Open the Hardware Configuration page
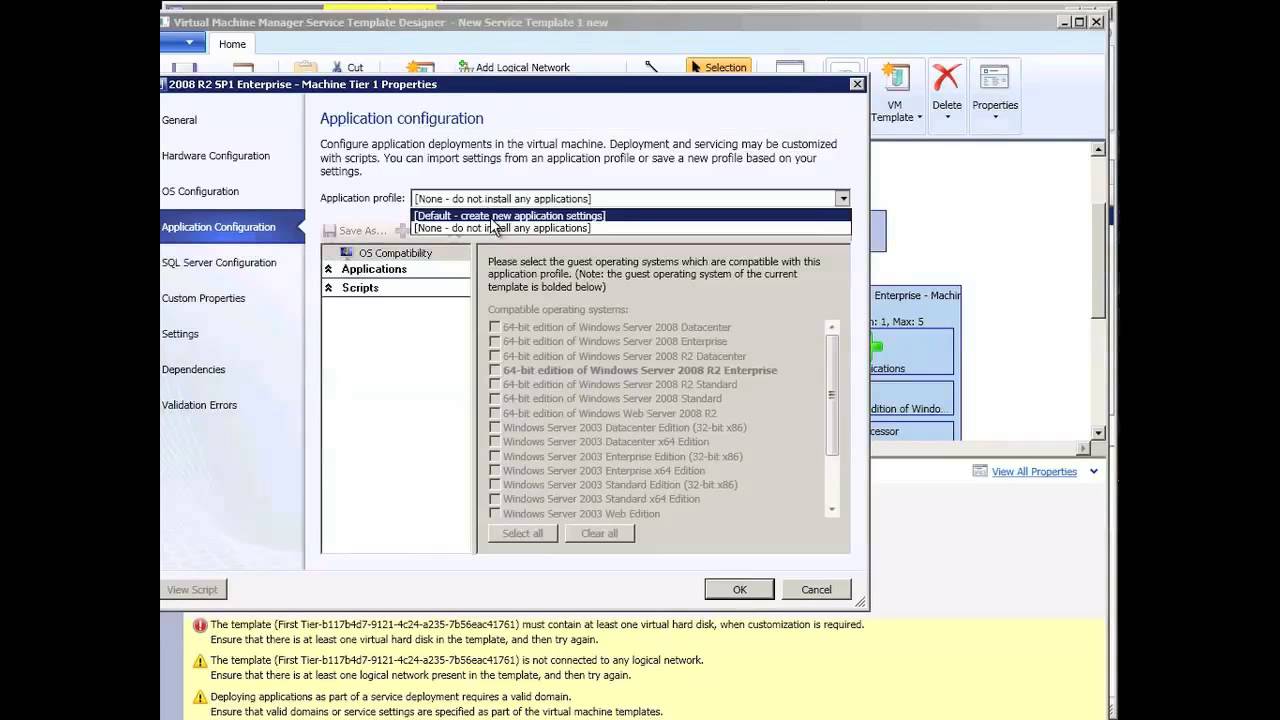The height and width of the screenshot is (720, 1280). 216,156
